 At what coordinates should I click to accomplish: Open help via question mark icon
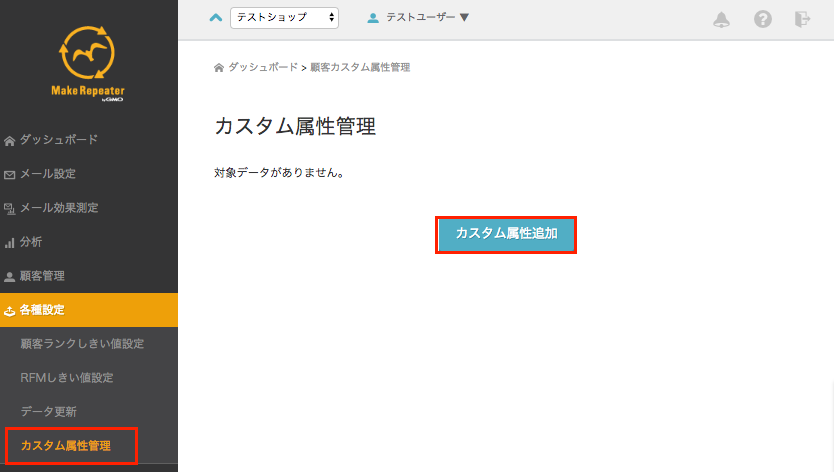click(762, 19)
